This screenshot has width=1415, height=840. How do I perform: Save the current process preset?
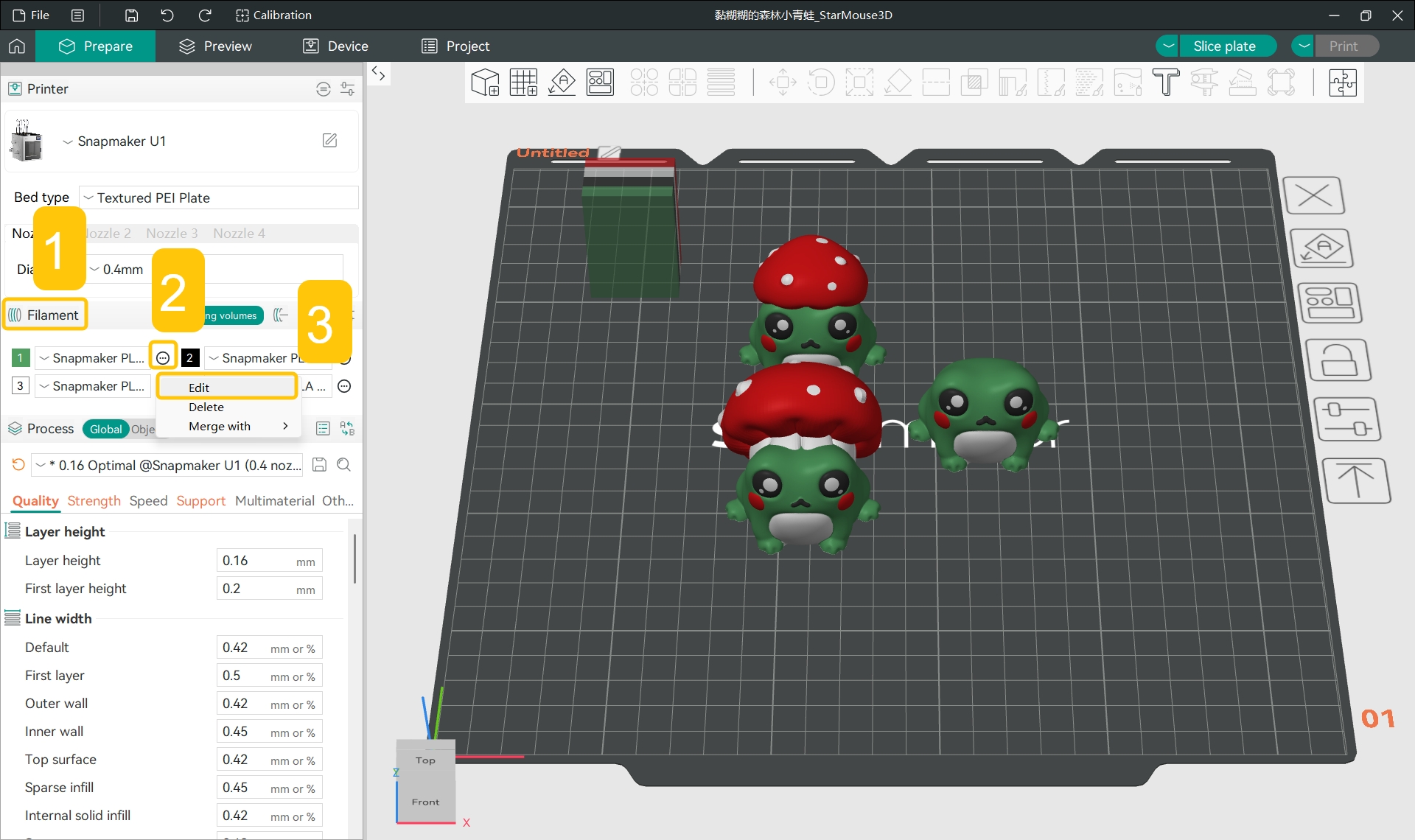pyautogui.click(x=319, y=465)
